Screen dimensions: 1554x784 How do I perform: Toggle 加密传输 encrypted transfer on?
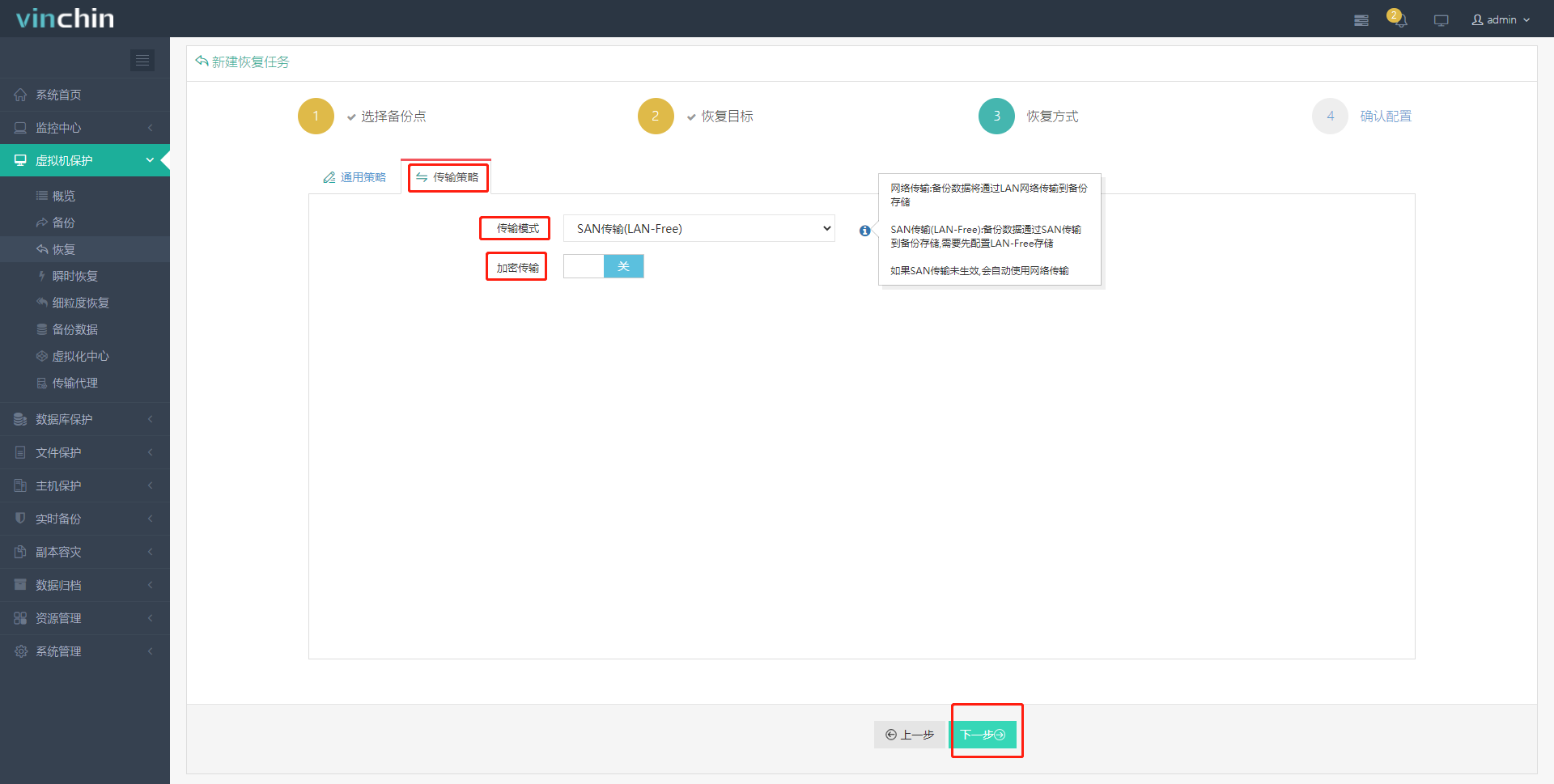(584, 265)
